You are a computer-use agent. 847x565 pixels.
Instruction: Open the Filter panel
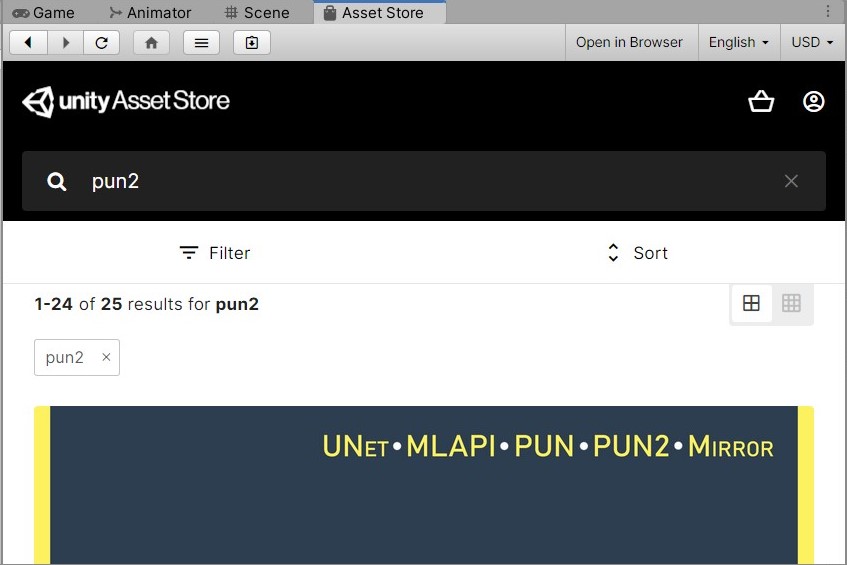[x=214, y=253]
